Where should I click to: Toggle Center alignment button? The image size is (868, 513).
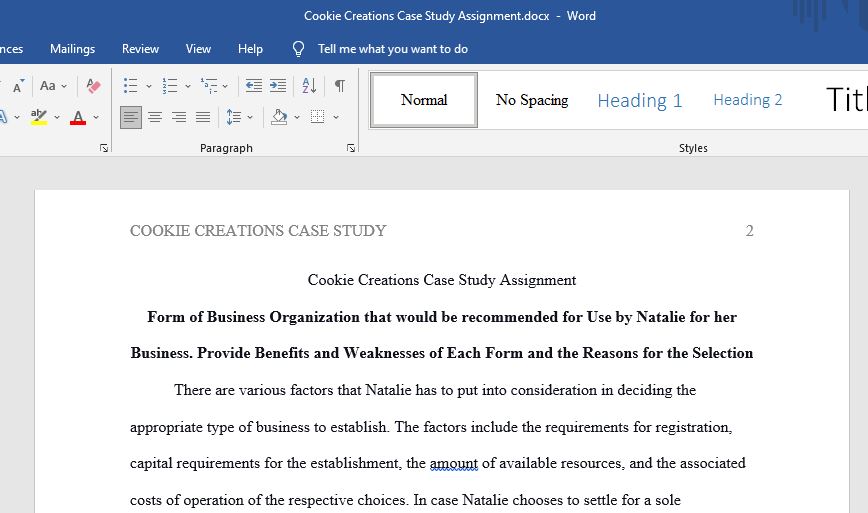click(155, 117)
